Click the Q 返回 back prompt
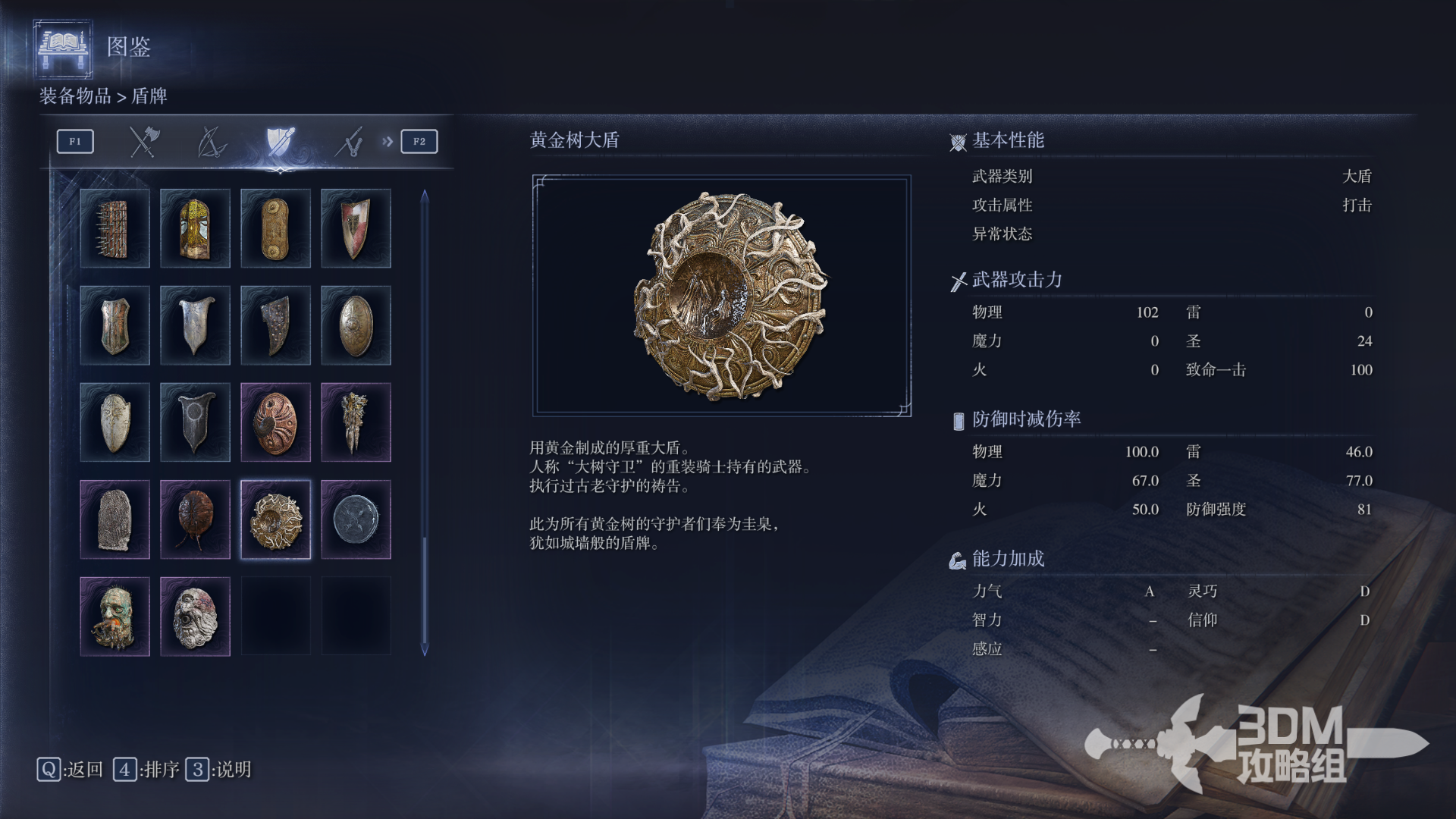This screenshot has height=819, width=1456. 70,770
